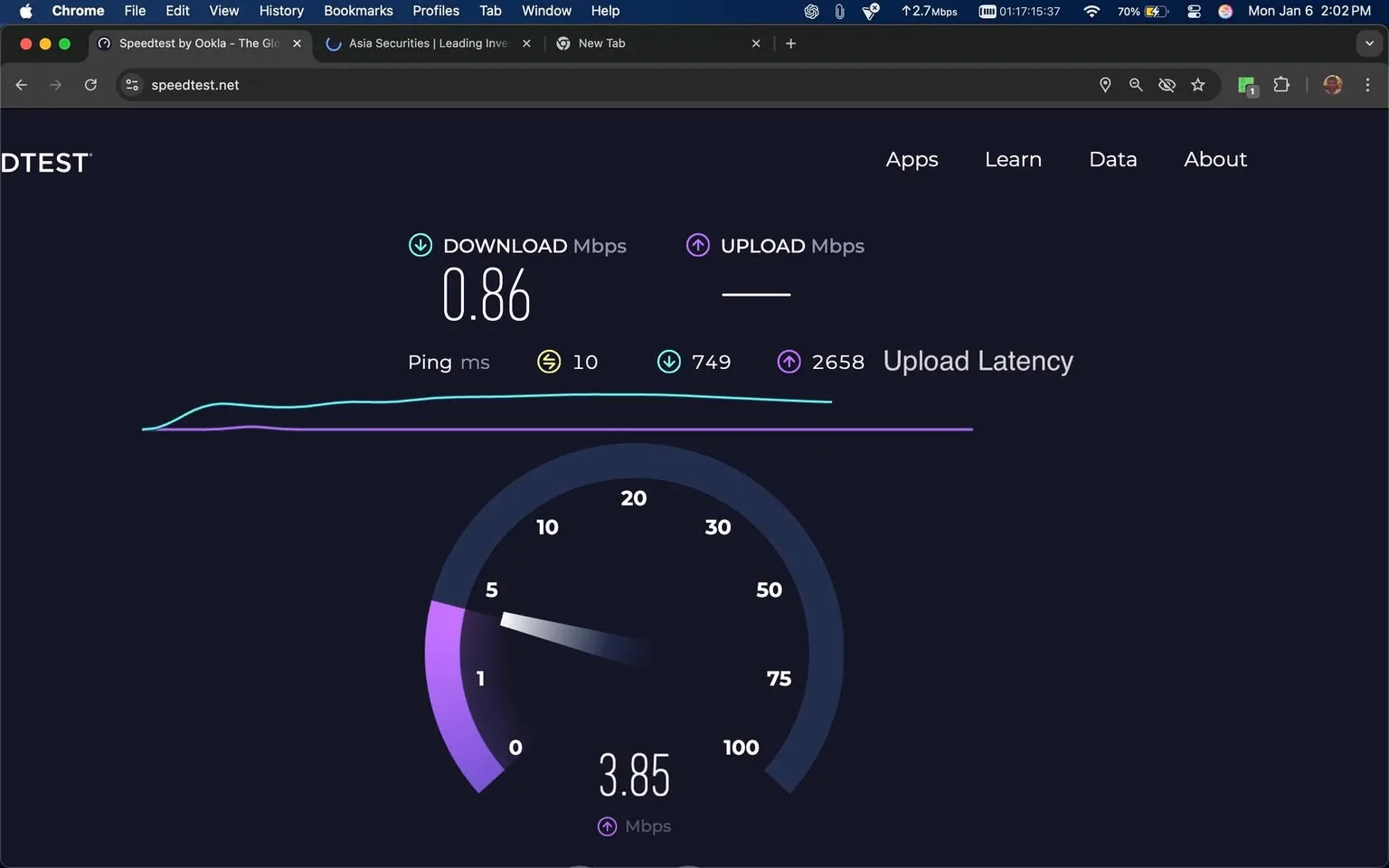1389x868 pixels.
Task: Click the site location permission icon
Action: (x=1105, y=84)
